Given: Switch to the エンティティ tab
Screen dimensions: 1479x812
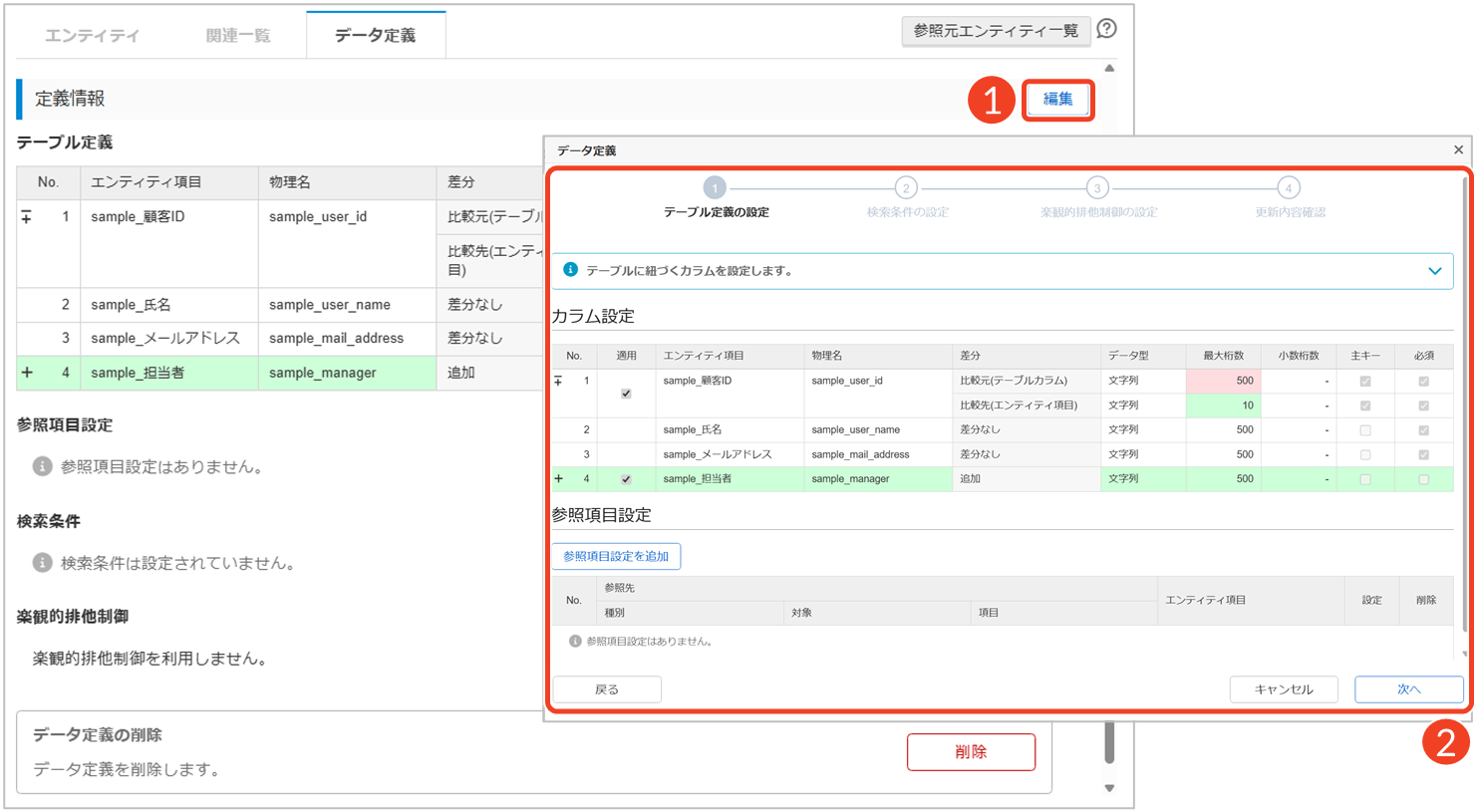Looking at the screenshot, I should (x=92, y=36).
